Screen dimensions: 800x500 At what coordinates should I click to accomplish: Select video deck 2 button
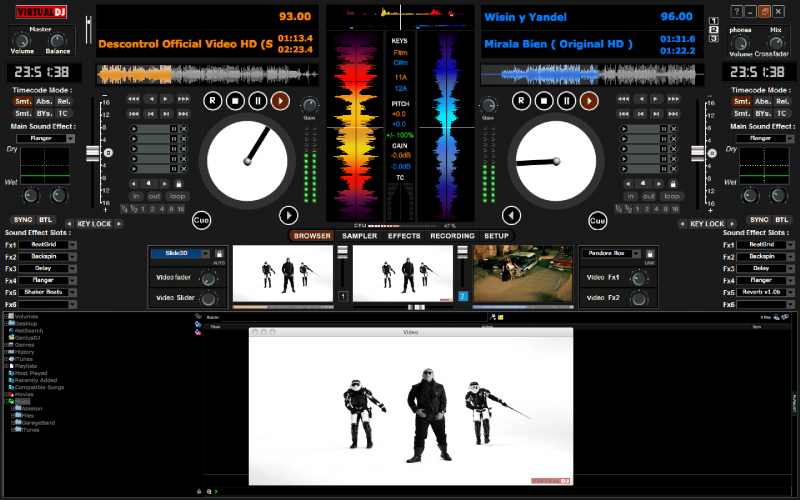pyautogui.click(x=463, y=296)
